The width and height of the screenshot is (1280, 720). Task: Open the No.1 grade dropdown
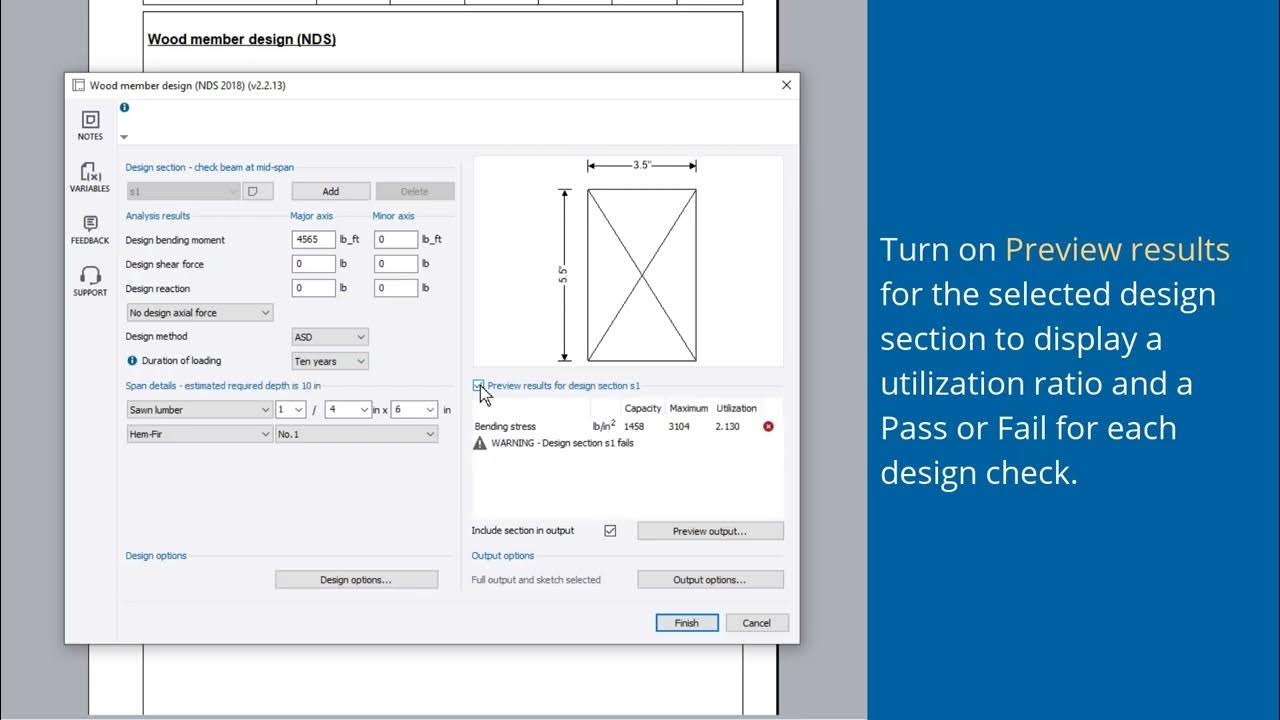(357, 434)
